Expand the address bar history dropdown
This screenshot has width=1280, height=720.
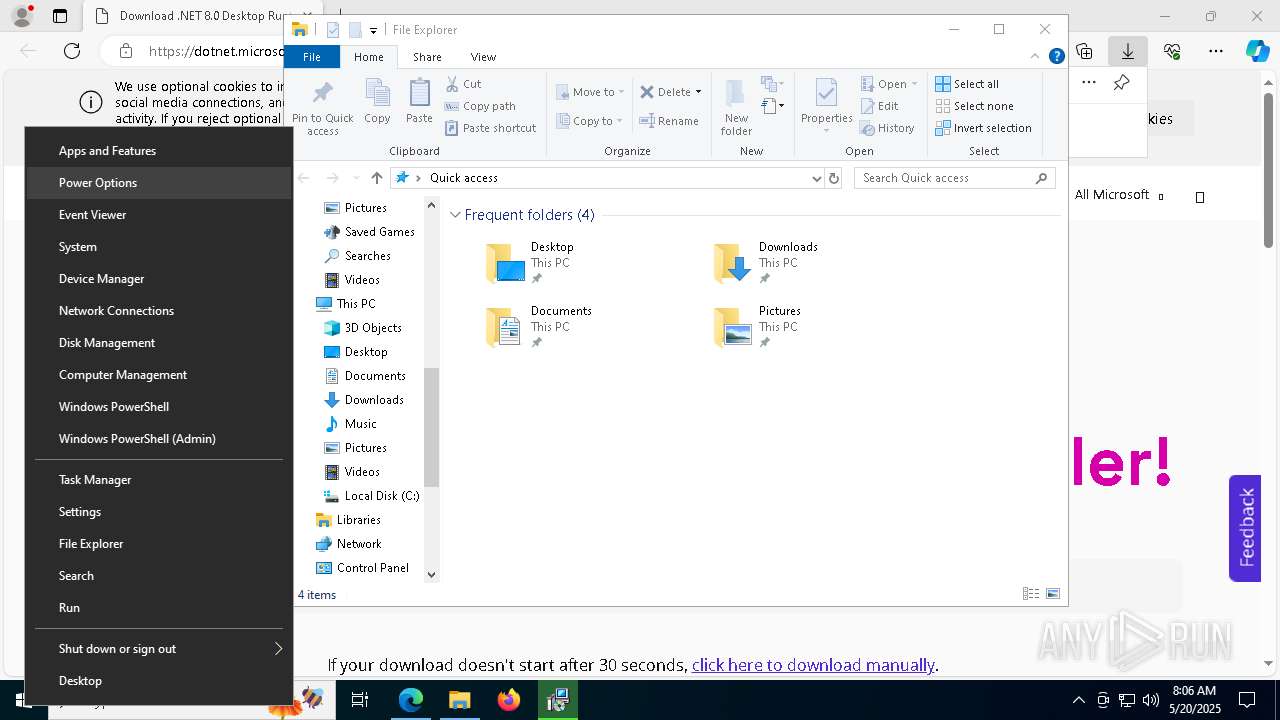(x=817, y=178)
